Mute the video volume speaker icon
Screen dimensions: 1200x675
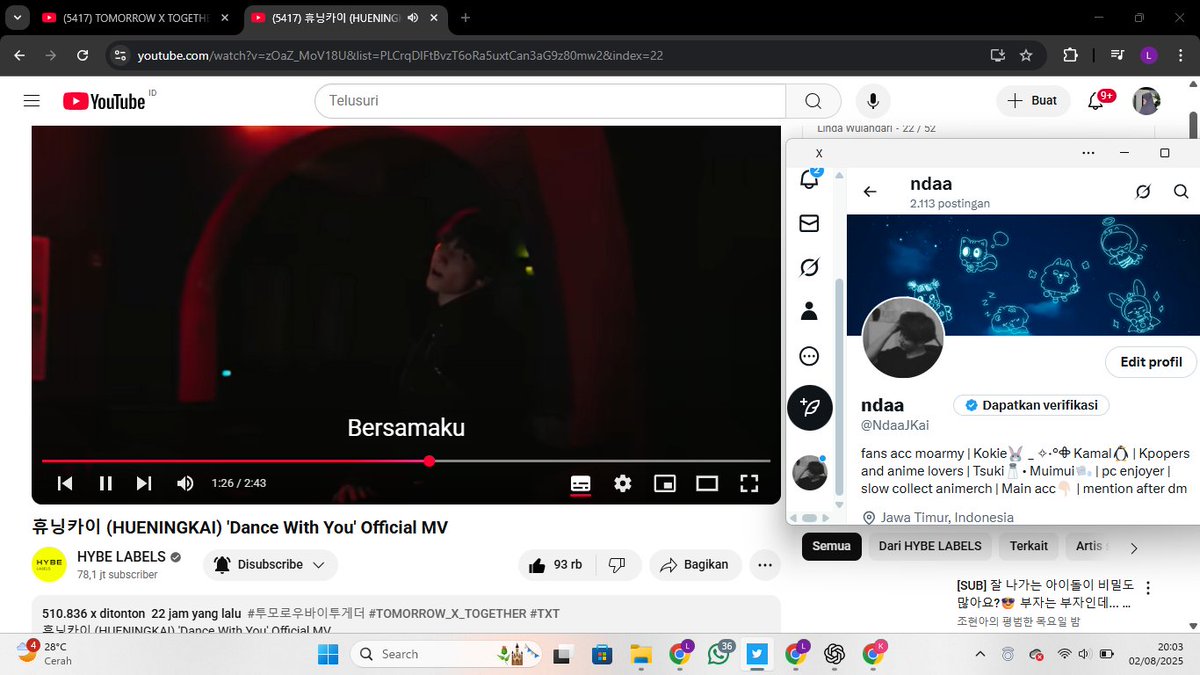pos(185,483)
